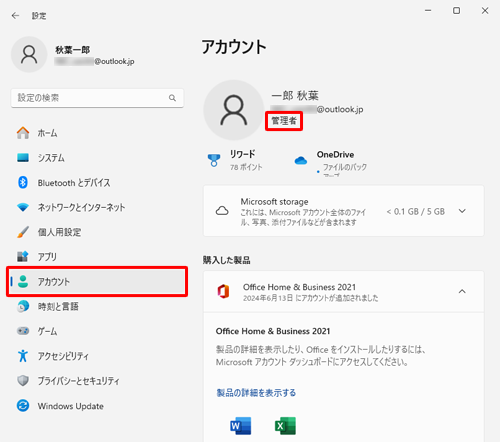Click the ホーム house icon
The image size is (500, 442).
tap(23, 133)
